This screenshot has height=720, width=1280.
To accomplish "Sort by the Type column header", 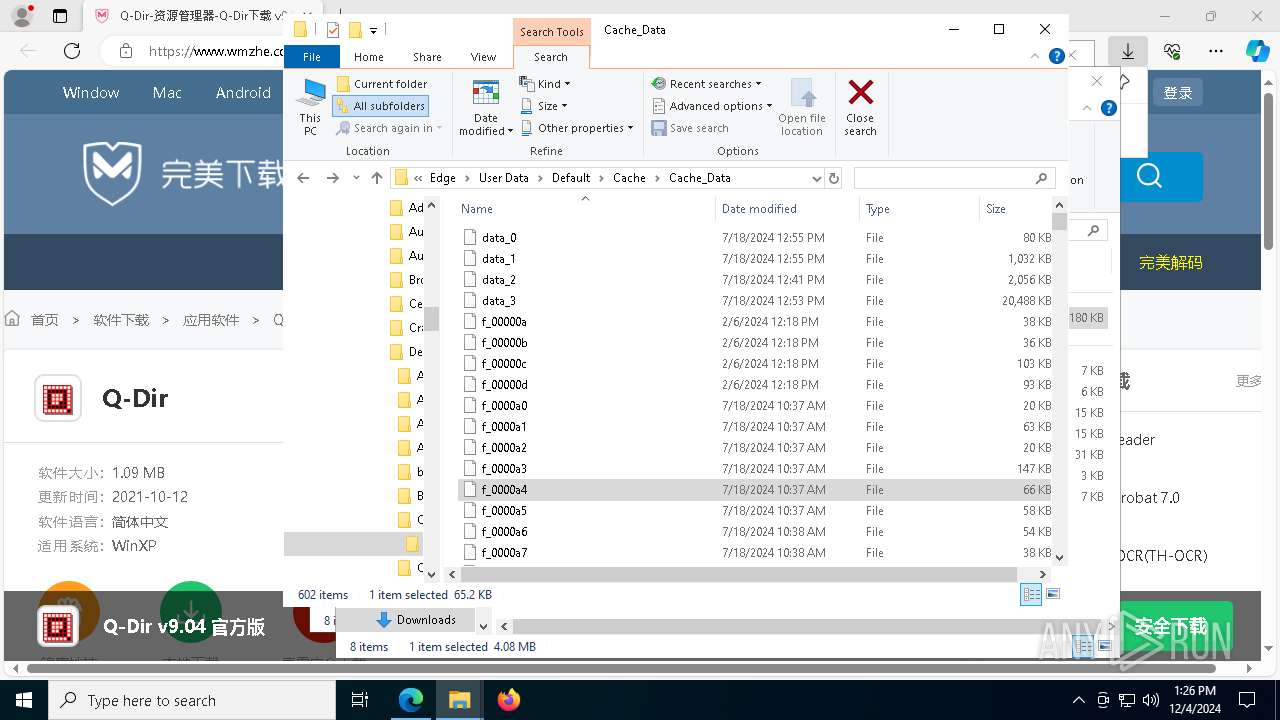I will pos(918,209).
